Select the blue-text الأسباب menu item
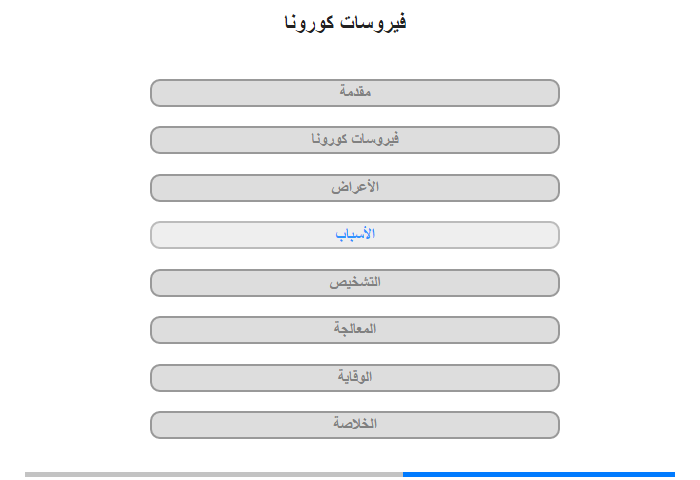This screenshot has width=700, height=480. click(354, 235)
